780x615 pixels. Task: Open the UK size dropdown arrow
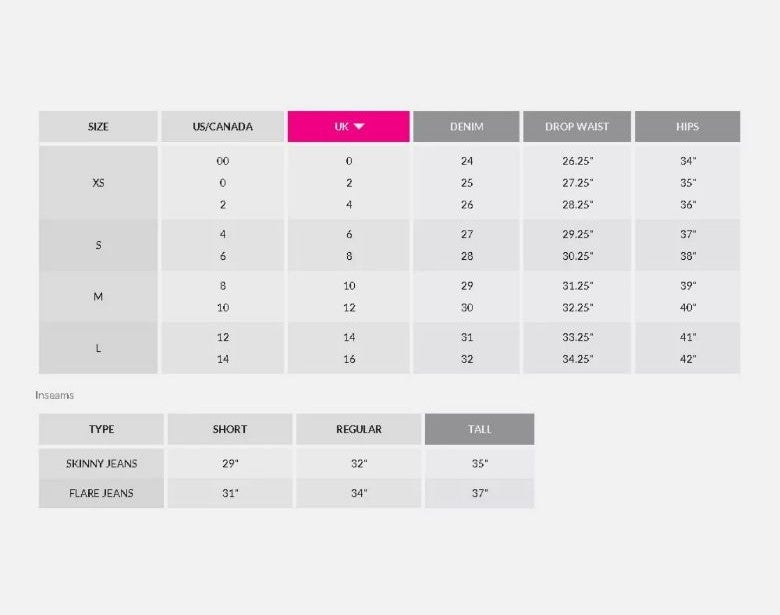click(359, 126)
